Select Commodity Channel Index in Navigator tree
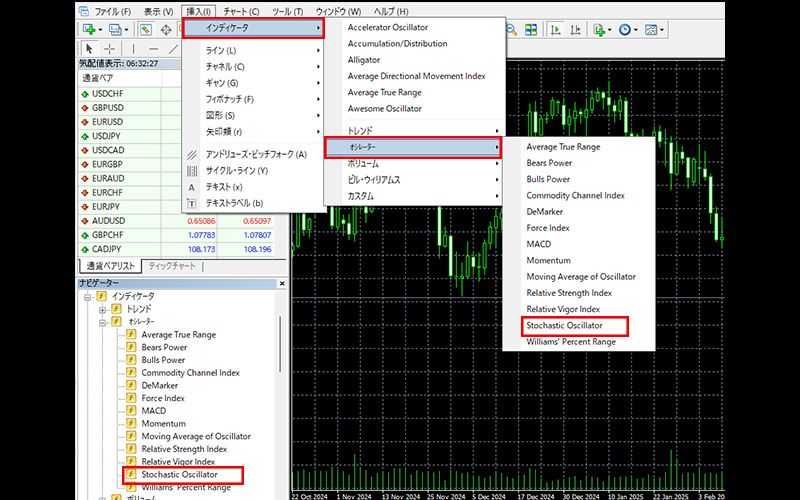Screen dimensions: 800x500 [x=190, y=373]
